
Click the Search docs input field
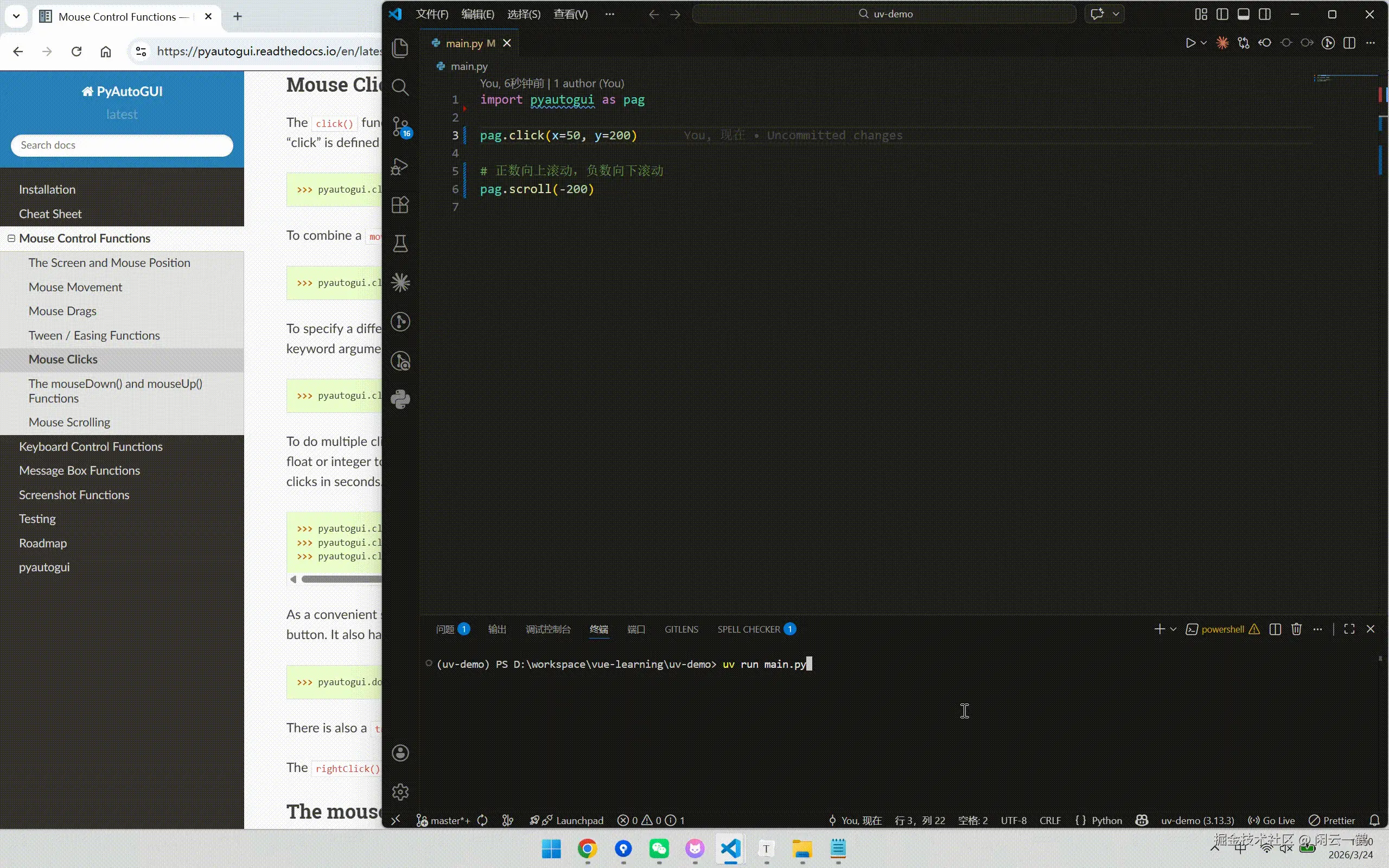click(122, 145)
